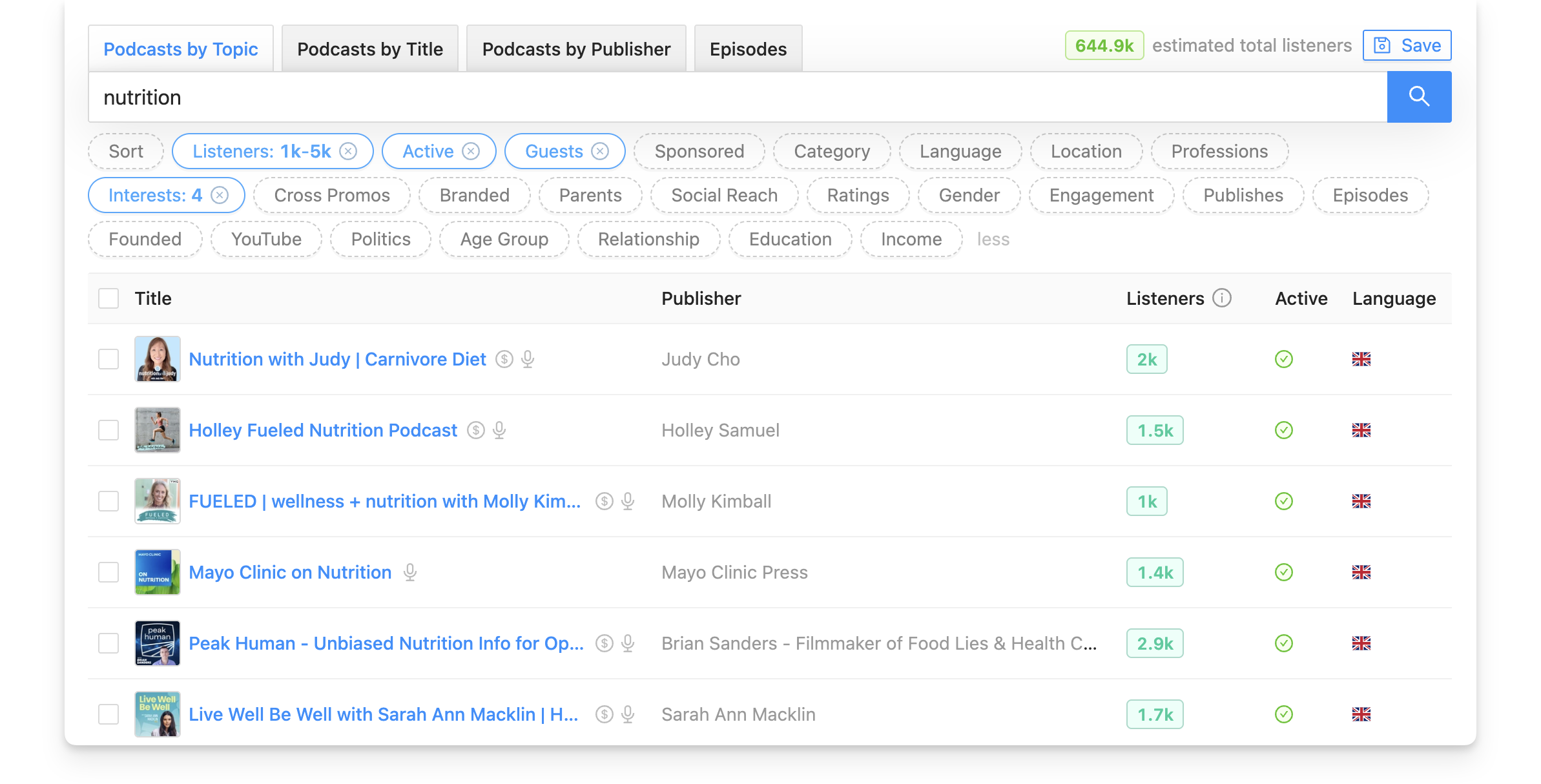Viewport: 1541px width, 784px height.
Task: Check the Mayo Clinic on Nutrition checkbox
Action: pyautogui.click(x=109, y=572)
